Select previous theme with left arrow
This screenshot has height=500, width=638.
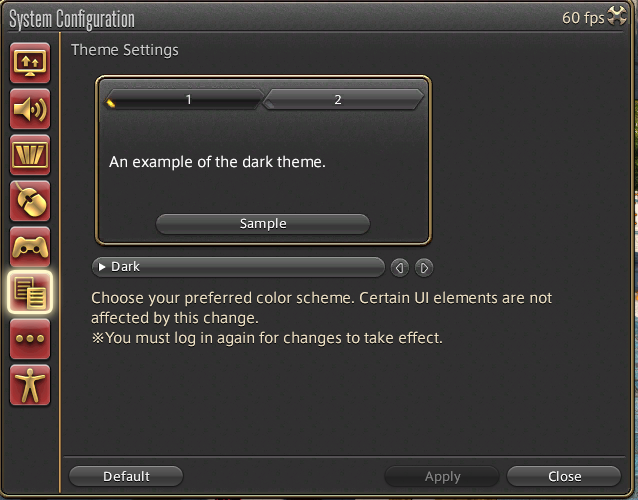(400, 268)
